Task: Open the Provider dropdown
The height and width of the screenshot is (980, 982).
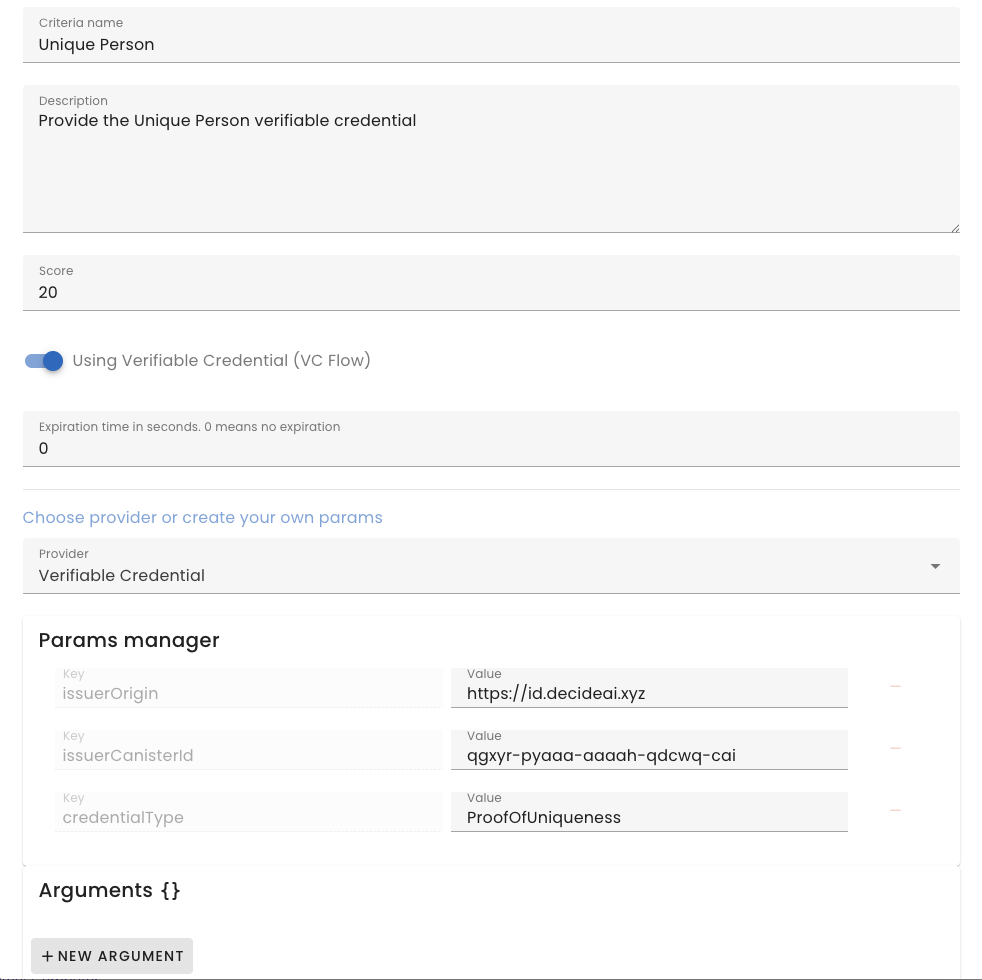Action: [490, 566]
